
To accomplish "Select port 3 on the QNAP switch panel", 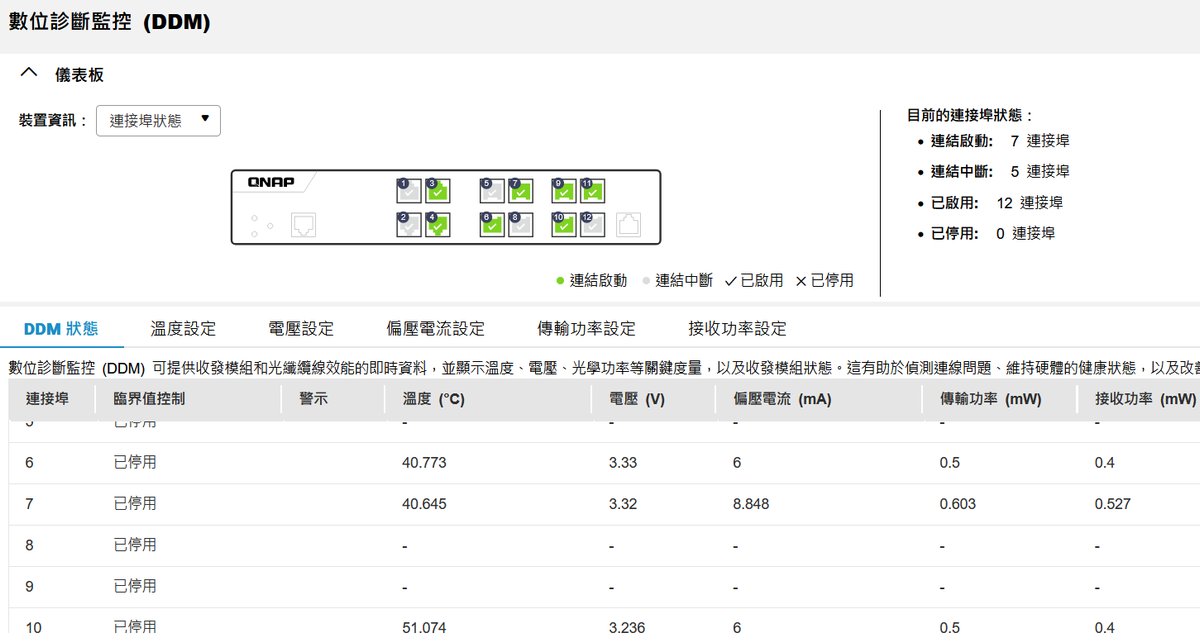I will 437,191.
